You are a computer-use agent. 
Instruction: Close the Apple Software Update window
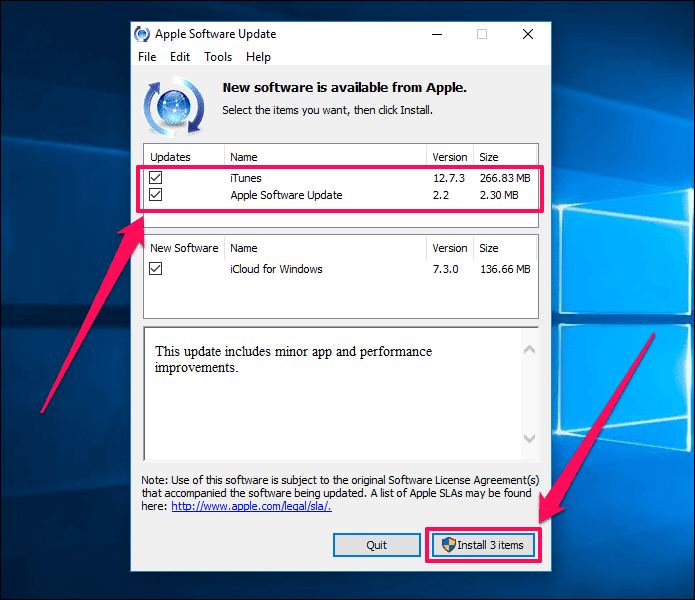tap(528, 34)
